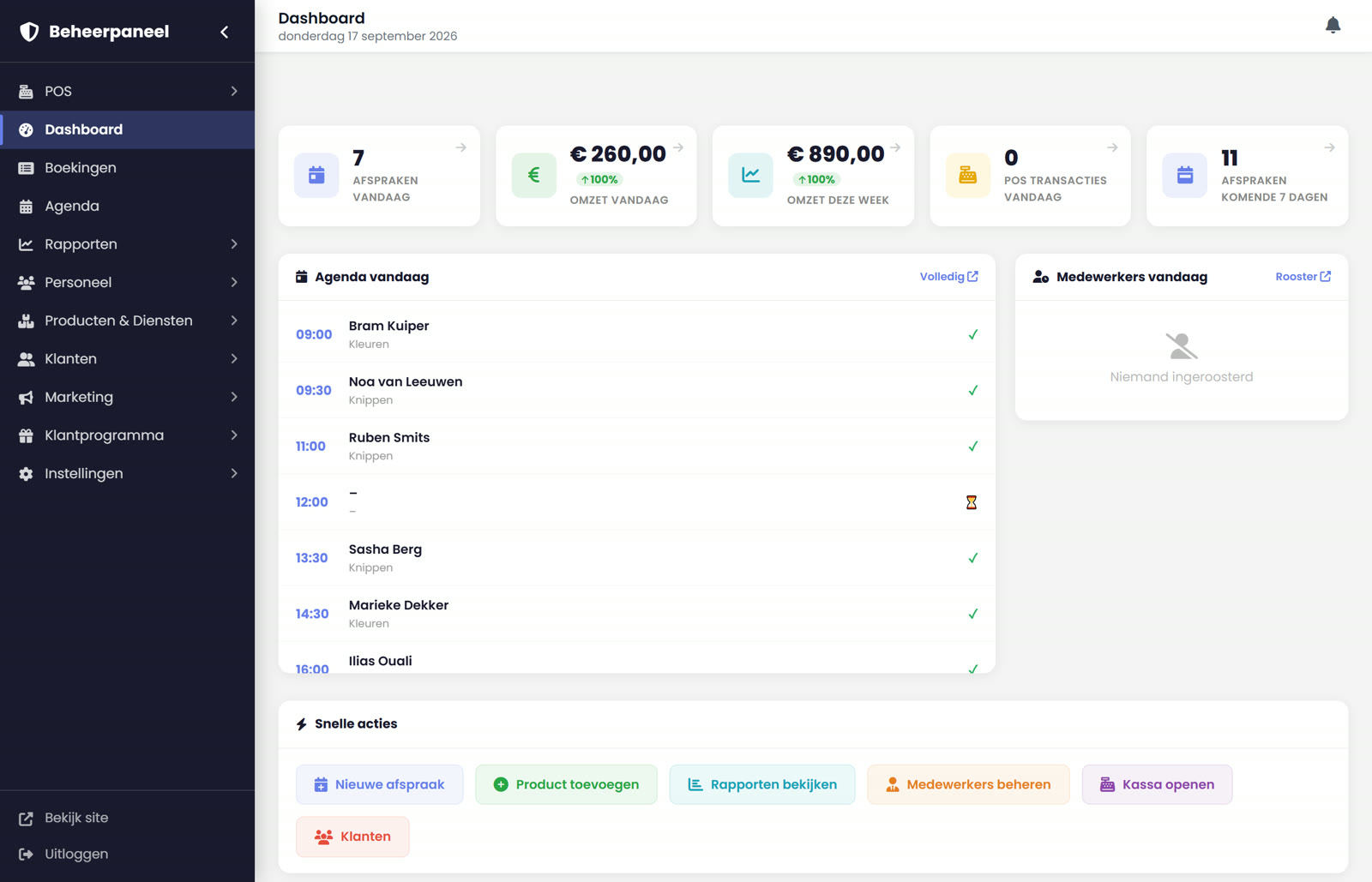The height and width of the screenshot is (882, 1372).
Task: Open the notifications bell
Action: 1333,26
